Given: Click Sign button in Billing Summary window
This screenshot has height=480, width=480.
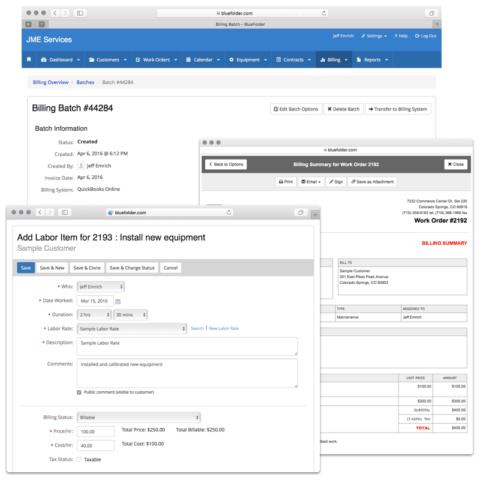Looking at the screenshot, I should pos(336,182).
